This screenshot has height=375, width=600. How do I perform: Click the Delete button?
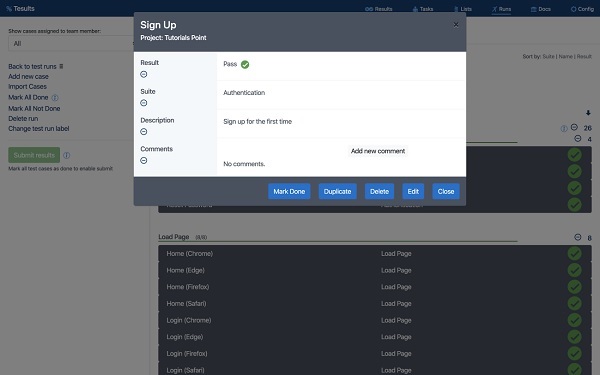[x=379, y=191]
